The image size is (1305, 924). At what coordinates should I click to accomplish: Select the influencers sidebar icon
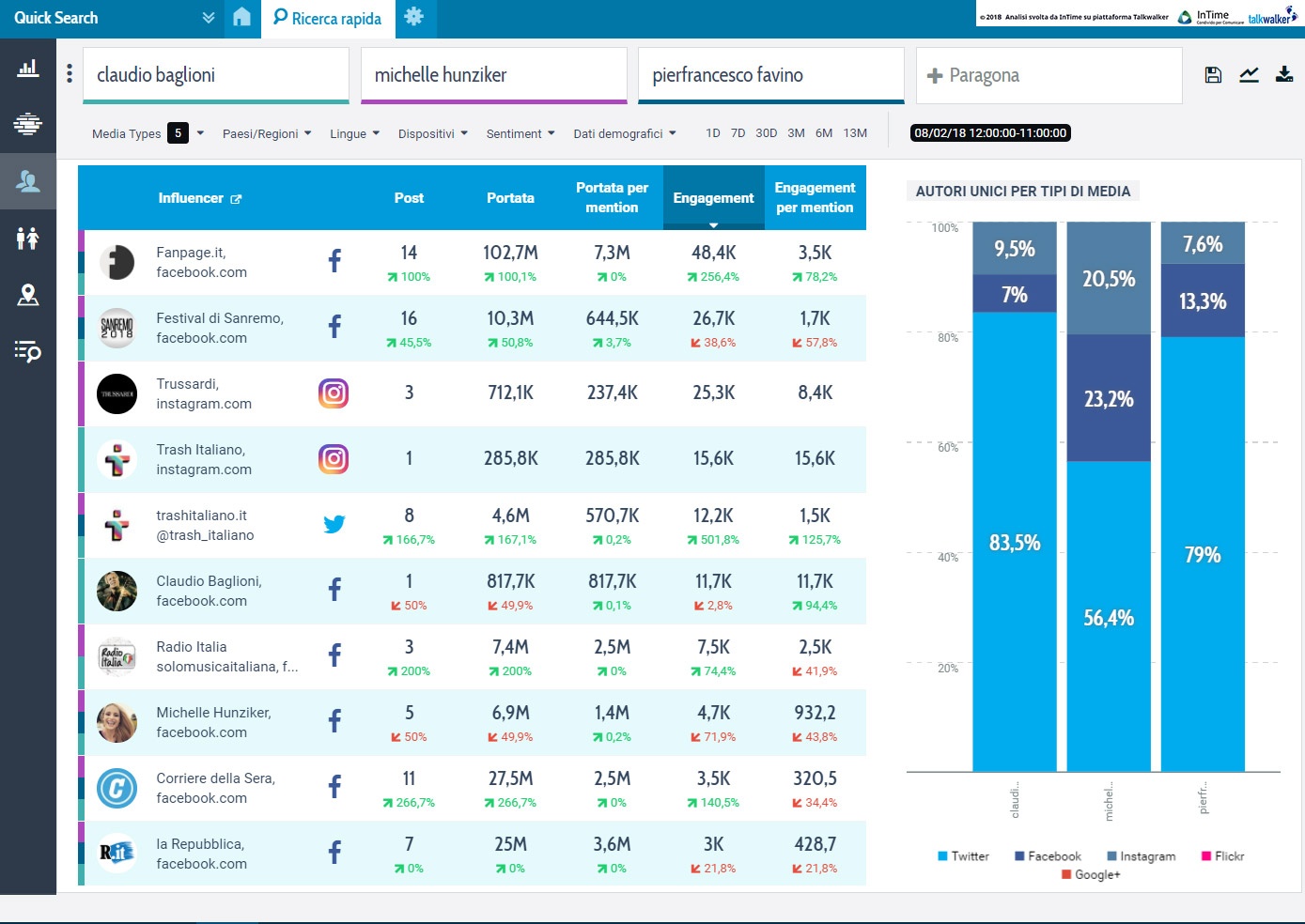point(28,180)
